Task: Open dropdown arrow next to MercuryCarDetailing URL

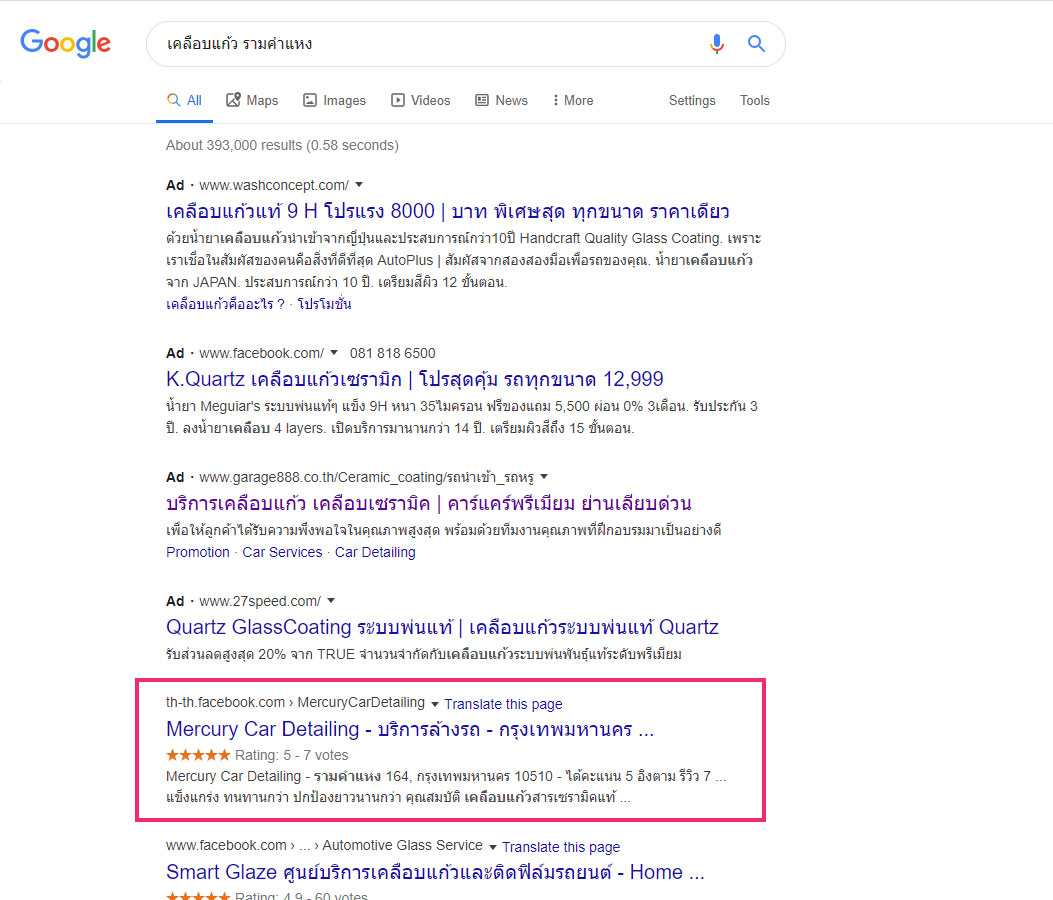Action: pyautogui.click(x=435, y=703)
